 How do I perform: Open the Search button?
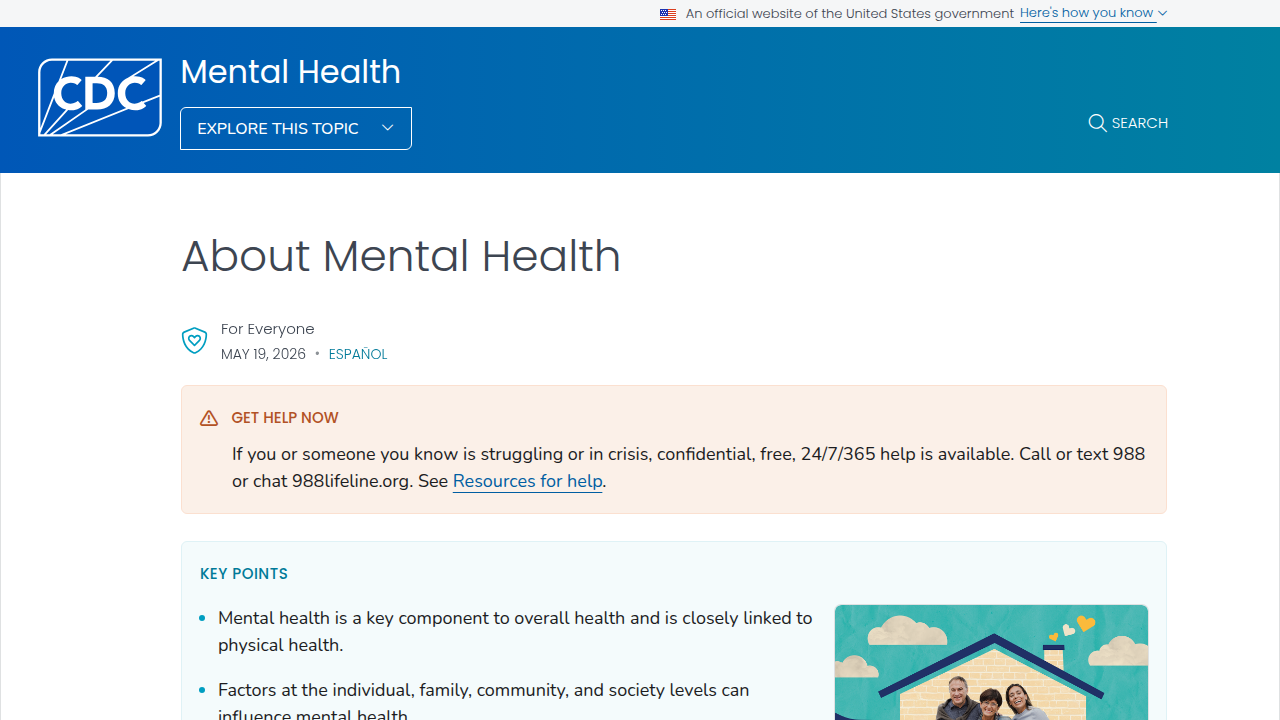tap(1128, 123)
